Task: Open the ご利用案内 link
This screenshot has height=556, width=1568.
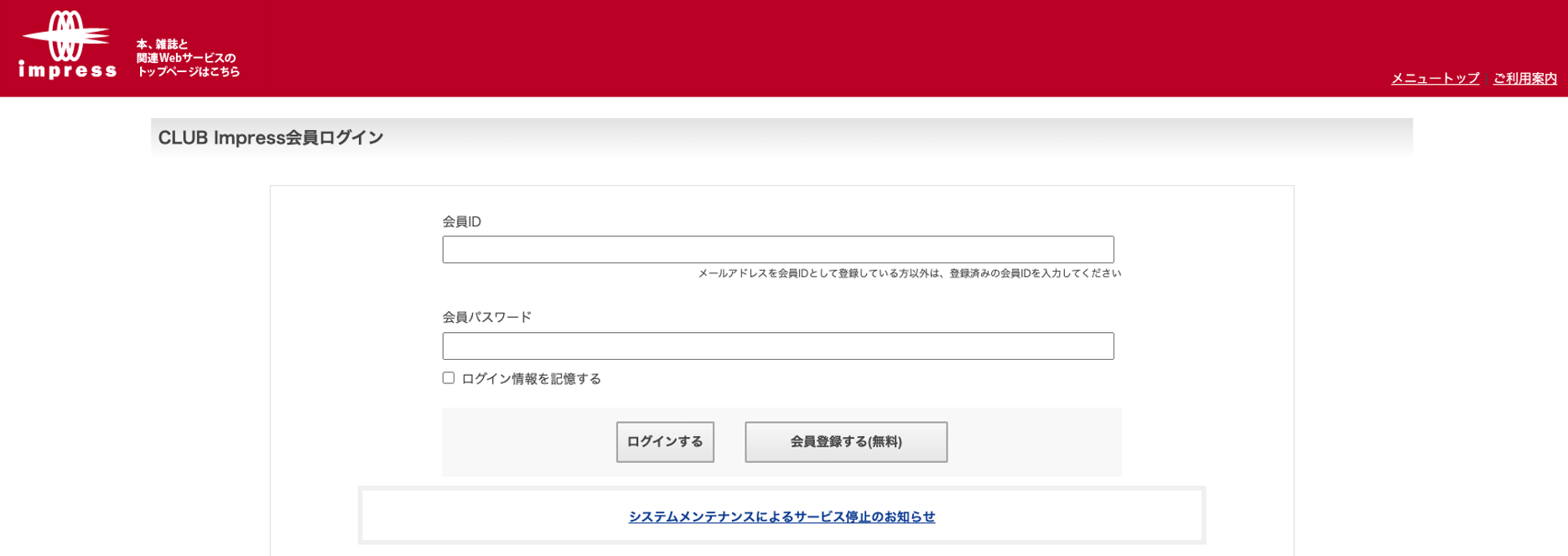Action: 1524,78
